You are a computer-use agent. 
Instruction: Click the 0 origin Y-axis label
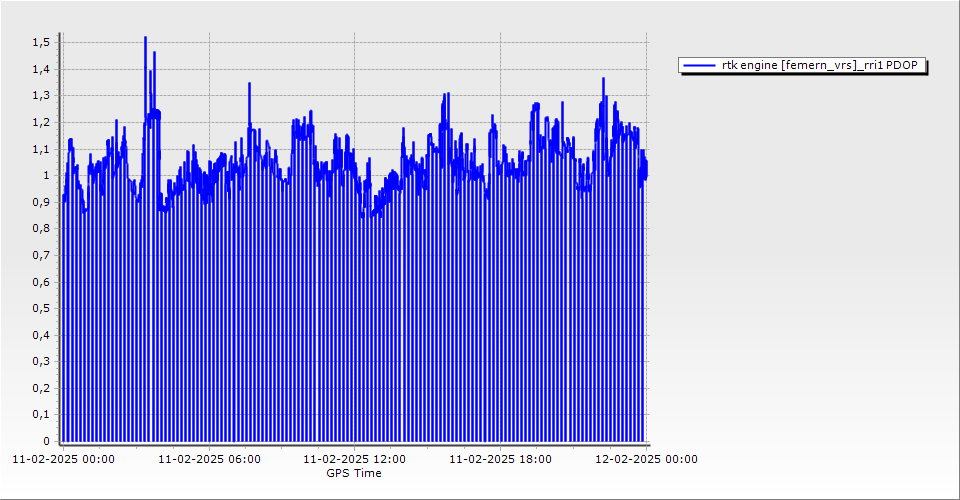pos(45,441)
